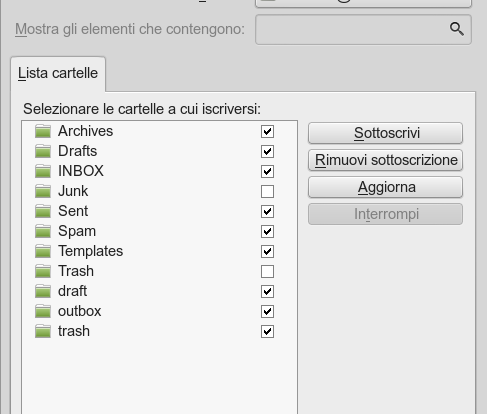
Task: Enable subscription checkbox for Junk
Action: tap(267, 192)
